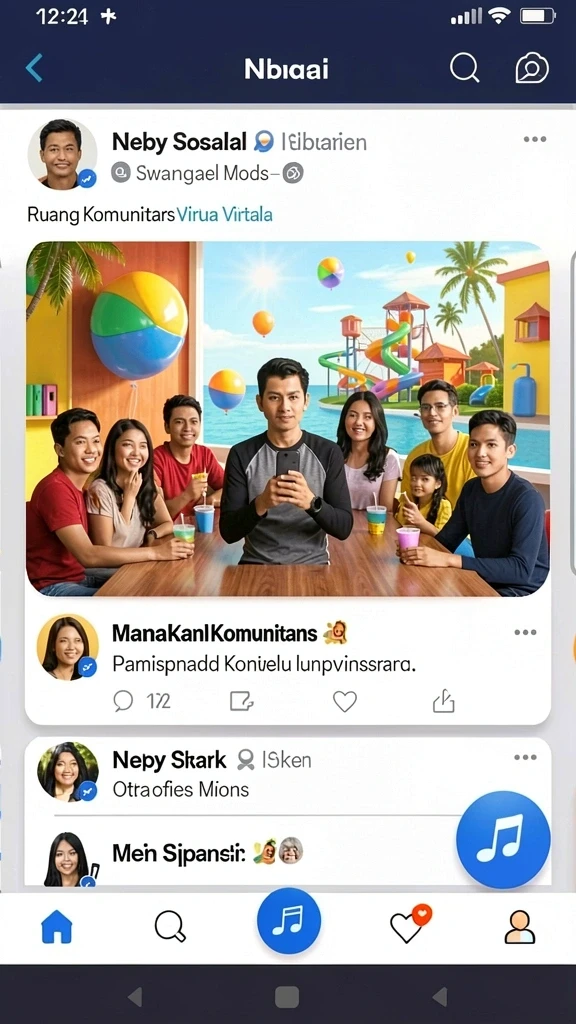Share the post using the share icon

click(443, 701)
